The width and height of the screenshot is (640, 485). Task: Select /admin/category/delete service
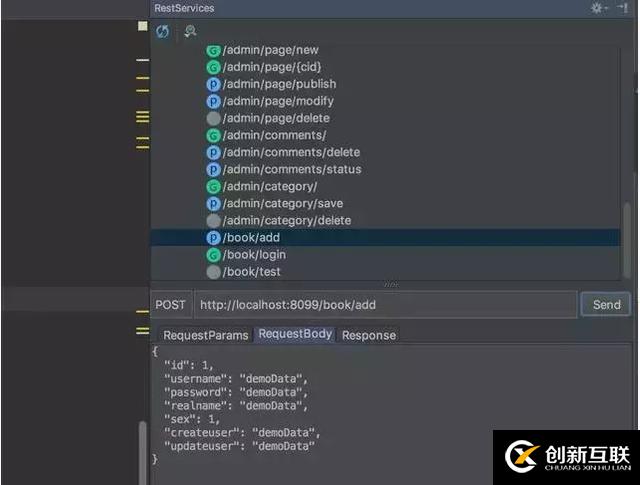pyautogui.click(x=287, y=221)
